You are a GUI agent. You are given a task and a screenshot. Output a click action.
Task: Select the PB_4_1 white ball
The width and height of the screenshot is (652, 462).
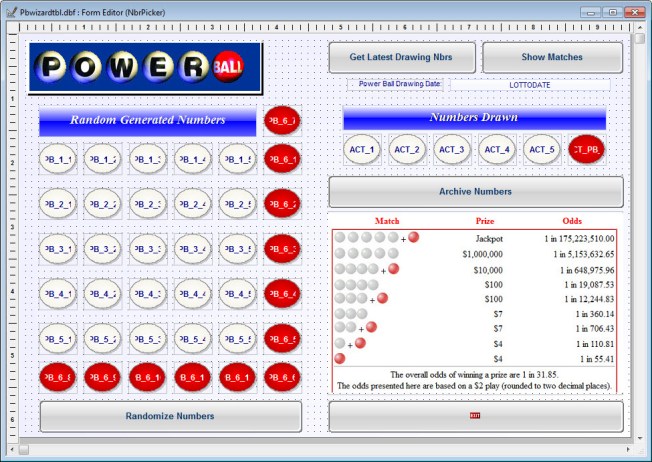58,294
